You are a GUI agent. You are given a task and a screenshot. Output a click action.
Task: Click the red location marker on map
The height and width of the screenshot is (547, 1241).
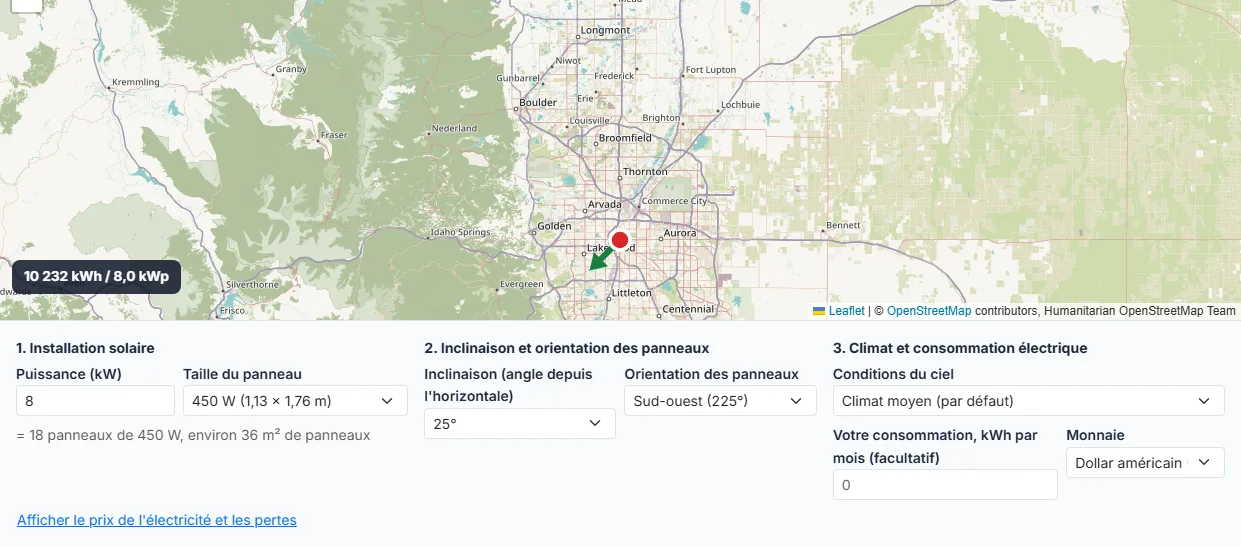point(620,240)
